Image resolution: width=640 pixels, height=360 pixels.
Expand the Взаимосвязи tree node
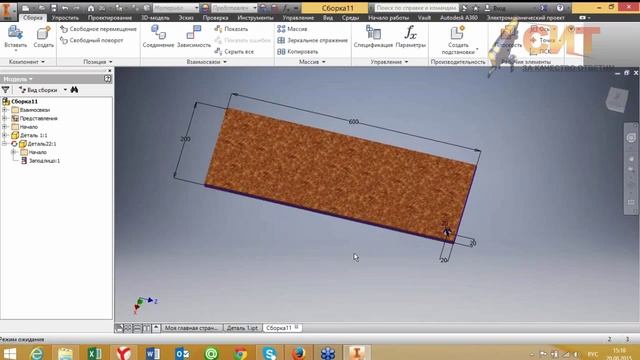(5, 110)
